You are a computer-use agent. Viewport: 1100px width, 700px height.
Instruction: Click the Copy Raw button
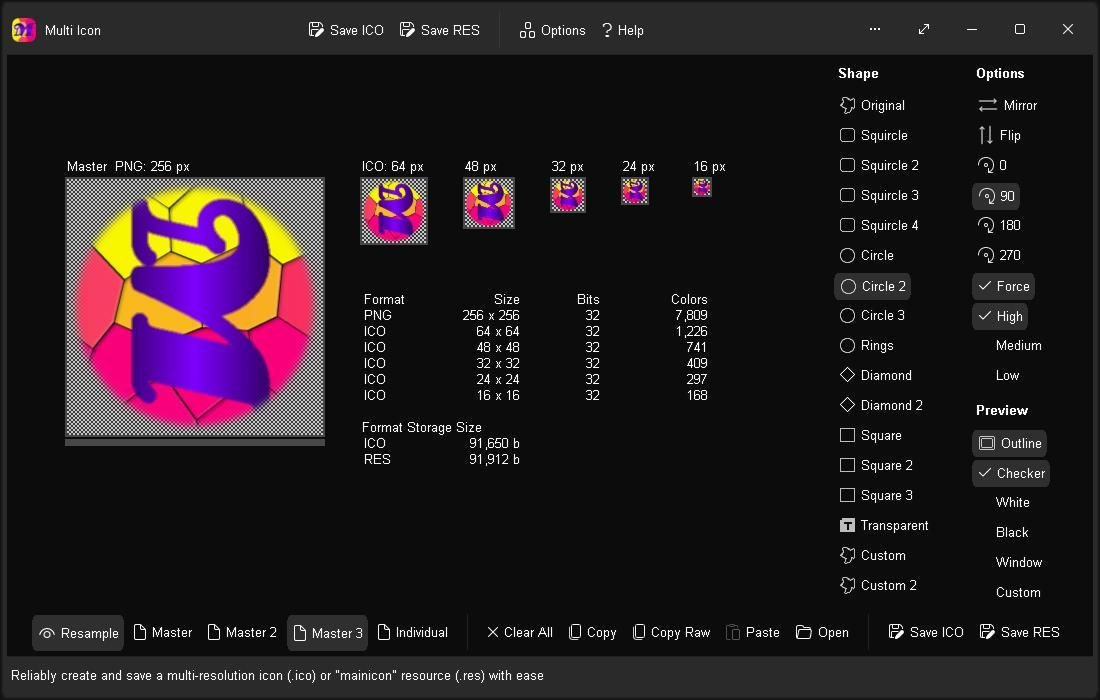pyautogui.click(x=671, y=633)
